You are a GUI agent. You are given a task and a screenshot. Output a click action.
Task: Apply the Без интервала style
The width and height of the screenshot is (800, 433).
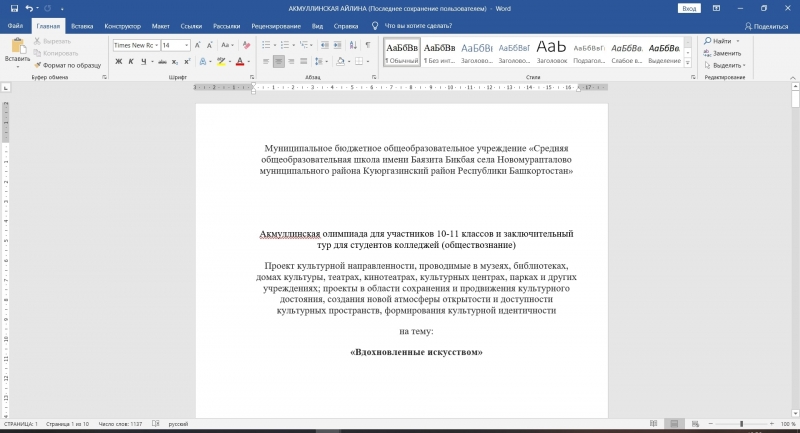click(439, 52)
